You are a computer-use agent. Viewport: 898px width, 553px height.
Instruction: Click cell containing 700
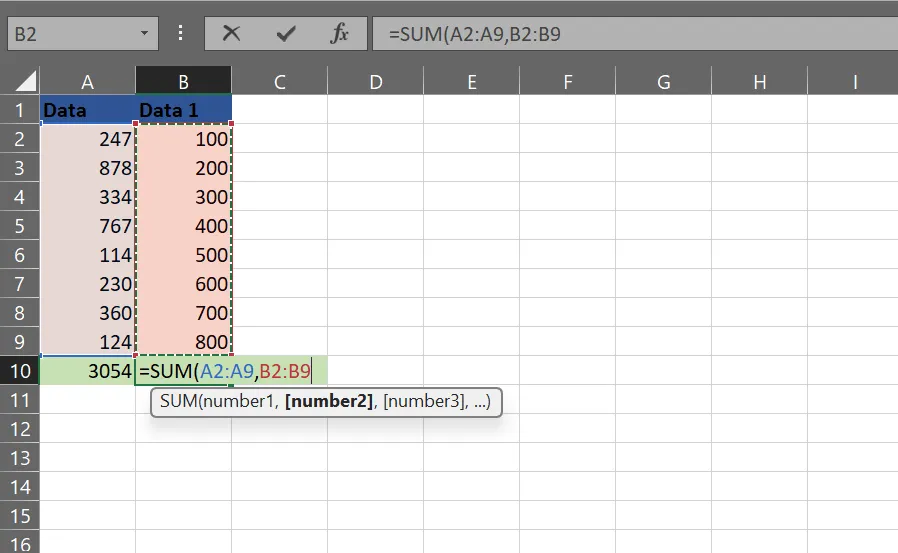click(x=183, y=313)
